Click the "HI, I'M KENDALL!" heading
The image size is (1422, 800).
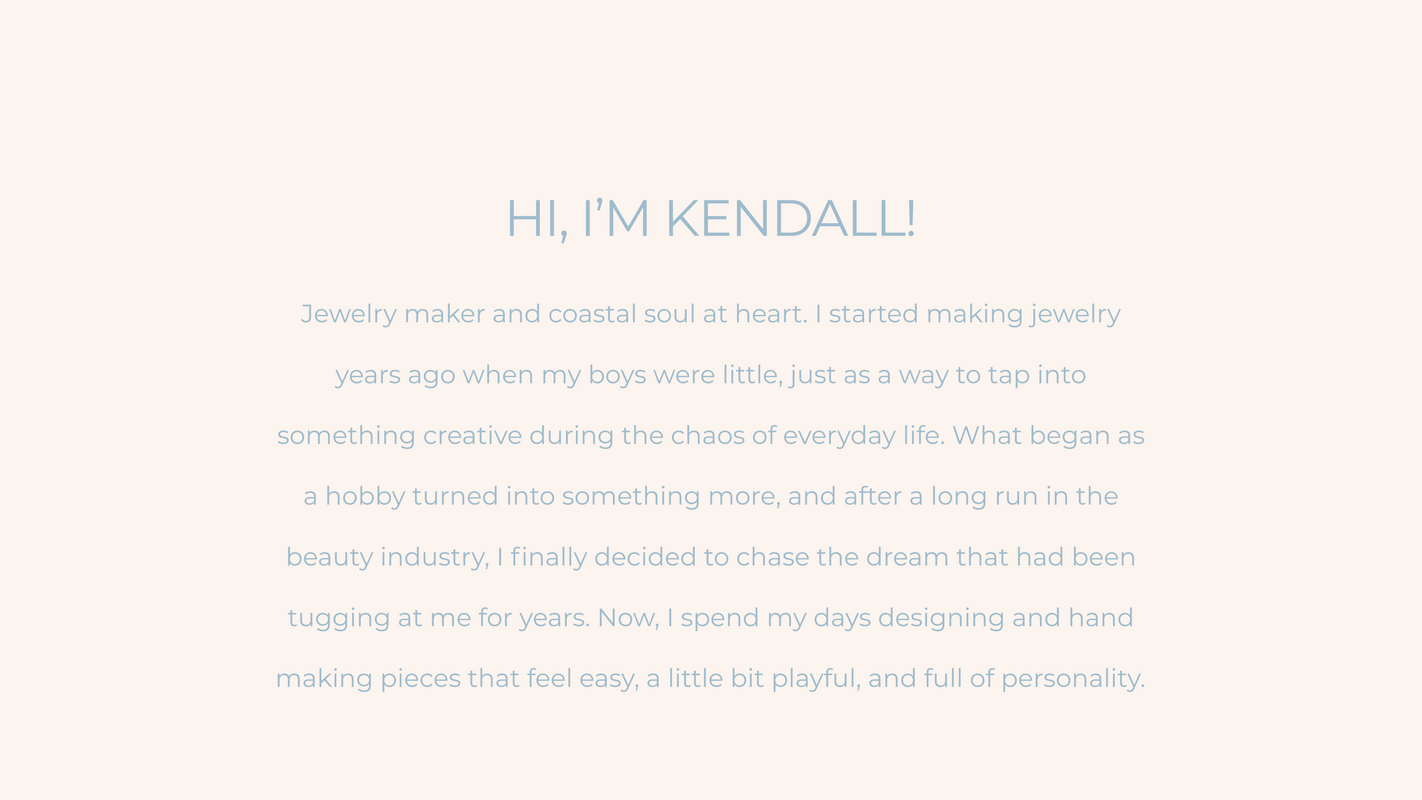(710, 218)
